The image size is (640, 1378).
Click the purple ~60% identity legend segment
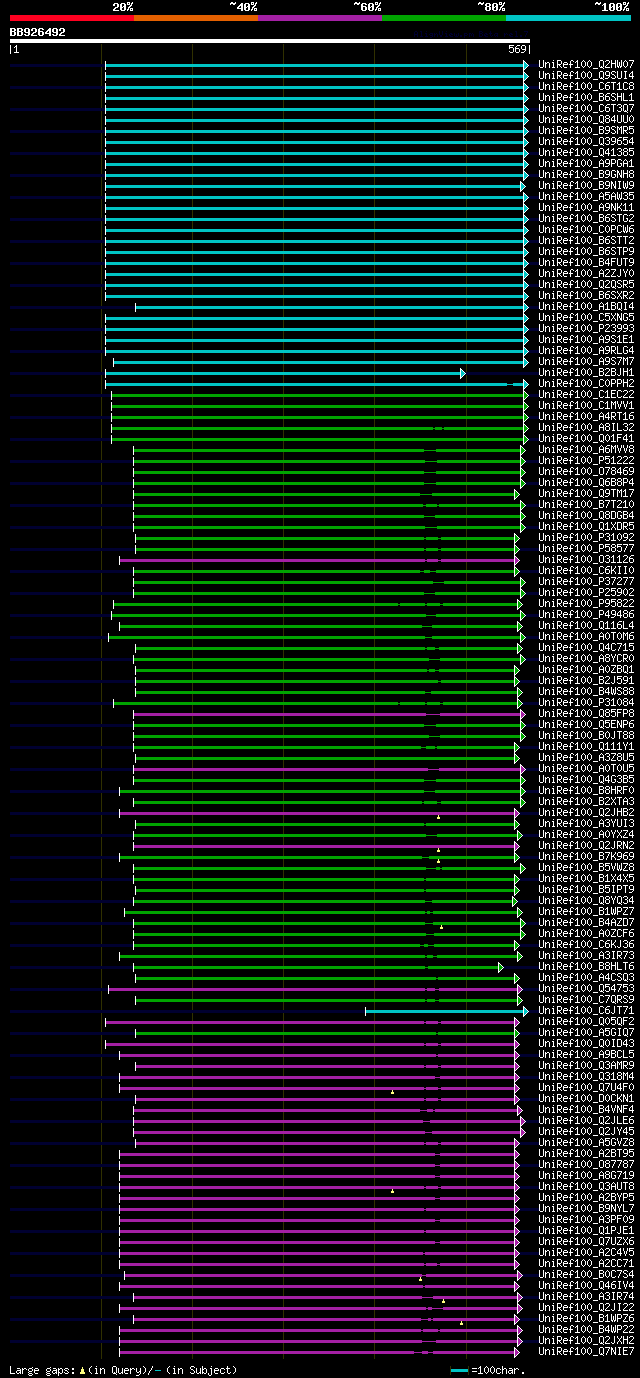click(320, 17)
